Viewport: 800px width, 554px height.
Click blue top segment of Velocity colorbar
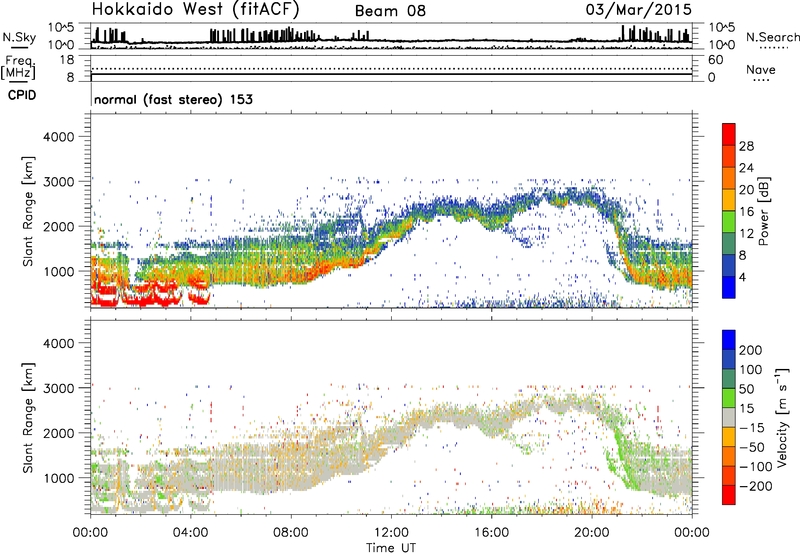(x=729, y=340)
